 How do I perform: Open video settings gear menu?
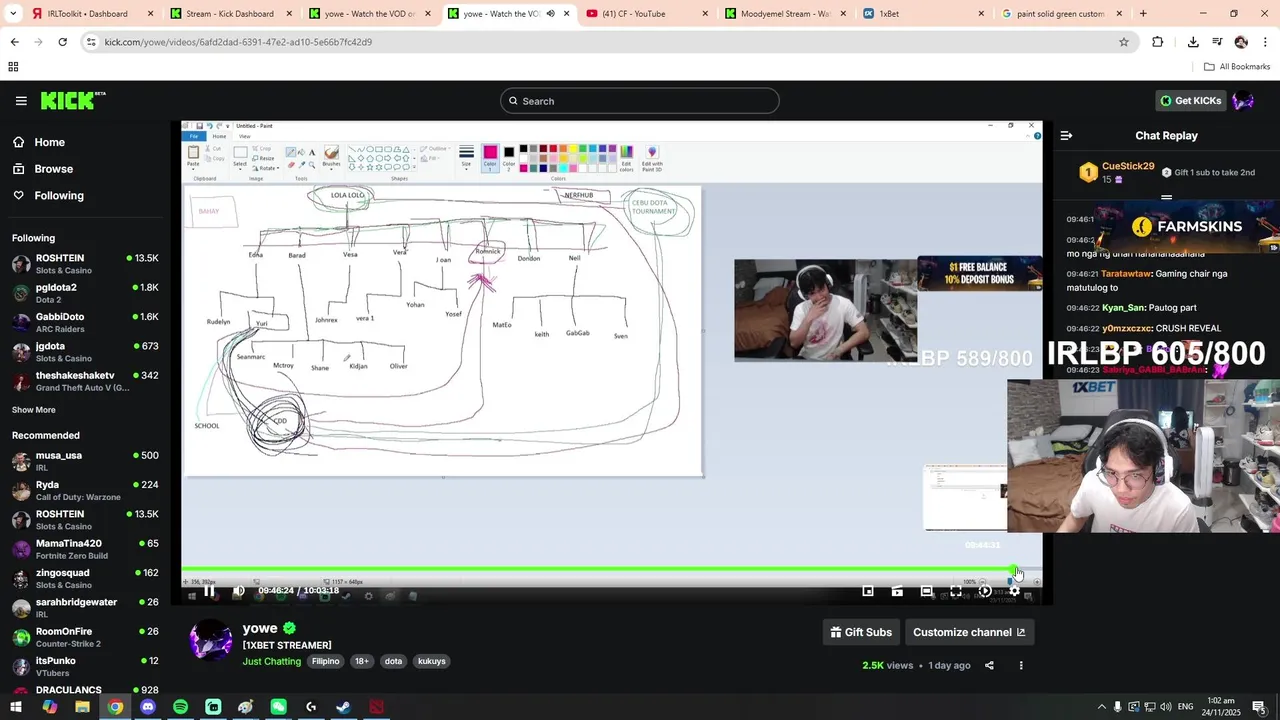[1014, 591]
